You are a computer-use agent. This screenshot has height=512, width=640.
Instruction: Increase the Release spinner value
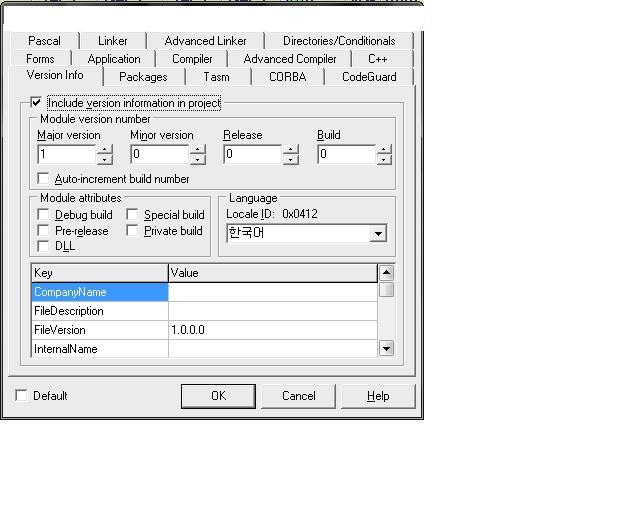tap(290, 150)
